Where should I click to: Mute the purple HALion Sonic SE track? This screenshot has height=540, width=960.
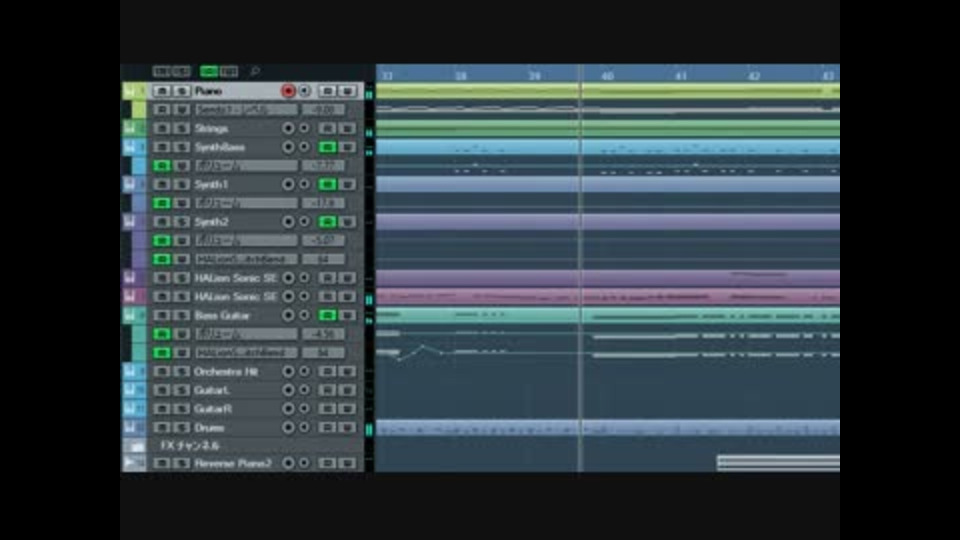click(162, 278)
